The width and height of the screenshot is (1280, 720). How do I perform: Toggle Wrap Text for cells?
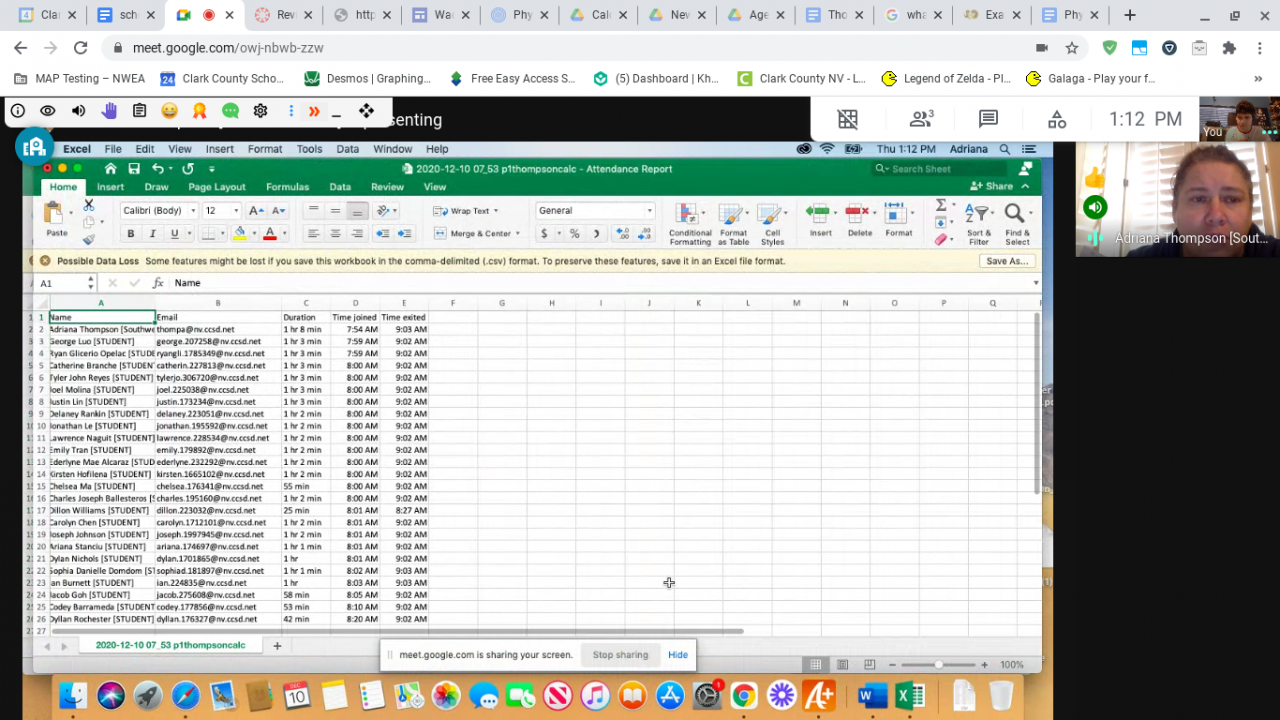tap(466, 211)
